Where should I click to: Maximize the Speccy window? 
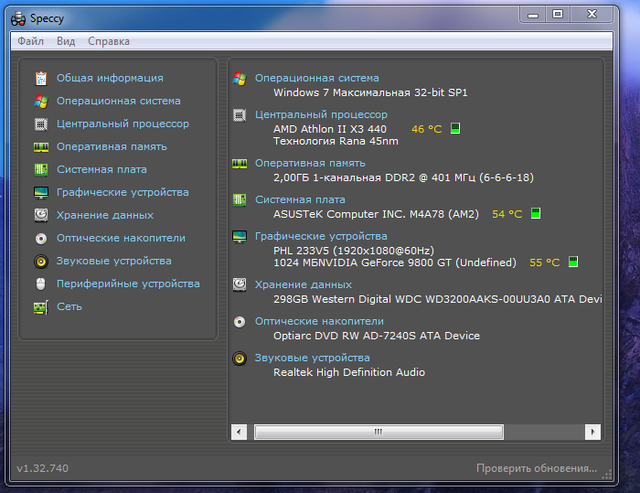tap(558, 15)
